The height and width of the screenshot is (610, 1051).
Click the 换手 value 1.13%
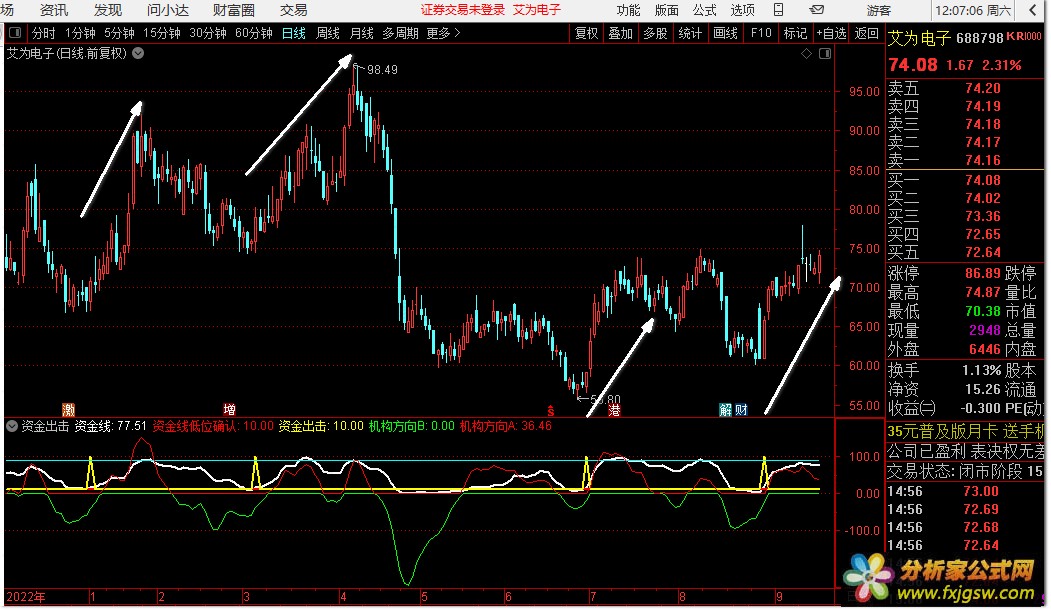[x=981, y=371]
